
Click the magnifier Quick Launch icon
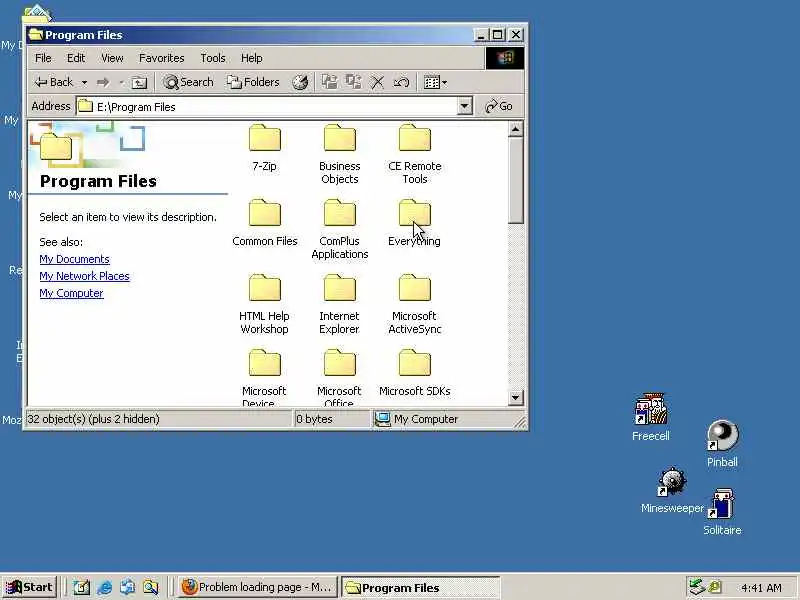(x=151, y=587)
